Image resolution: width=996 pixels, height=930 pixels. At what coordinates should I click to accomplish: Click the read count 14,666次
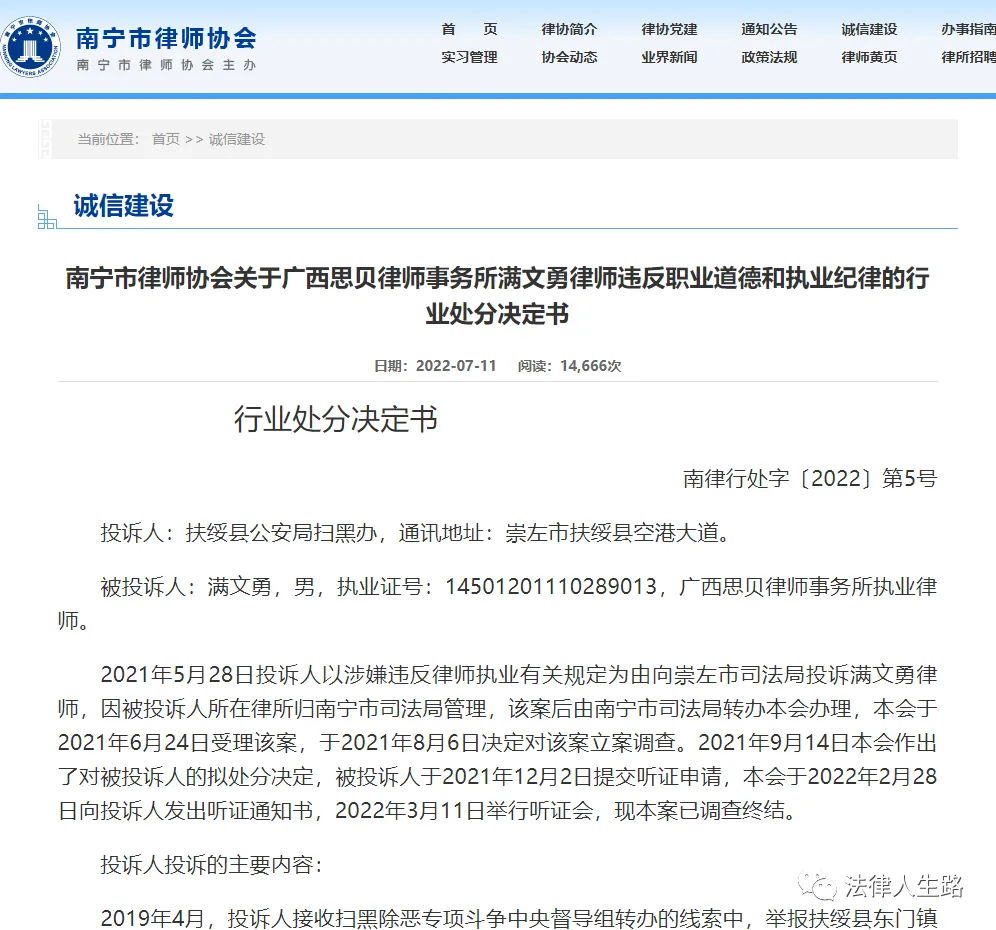(x=591, y=366)
